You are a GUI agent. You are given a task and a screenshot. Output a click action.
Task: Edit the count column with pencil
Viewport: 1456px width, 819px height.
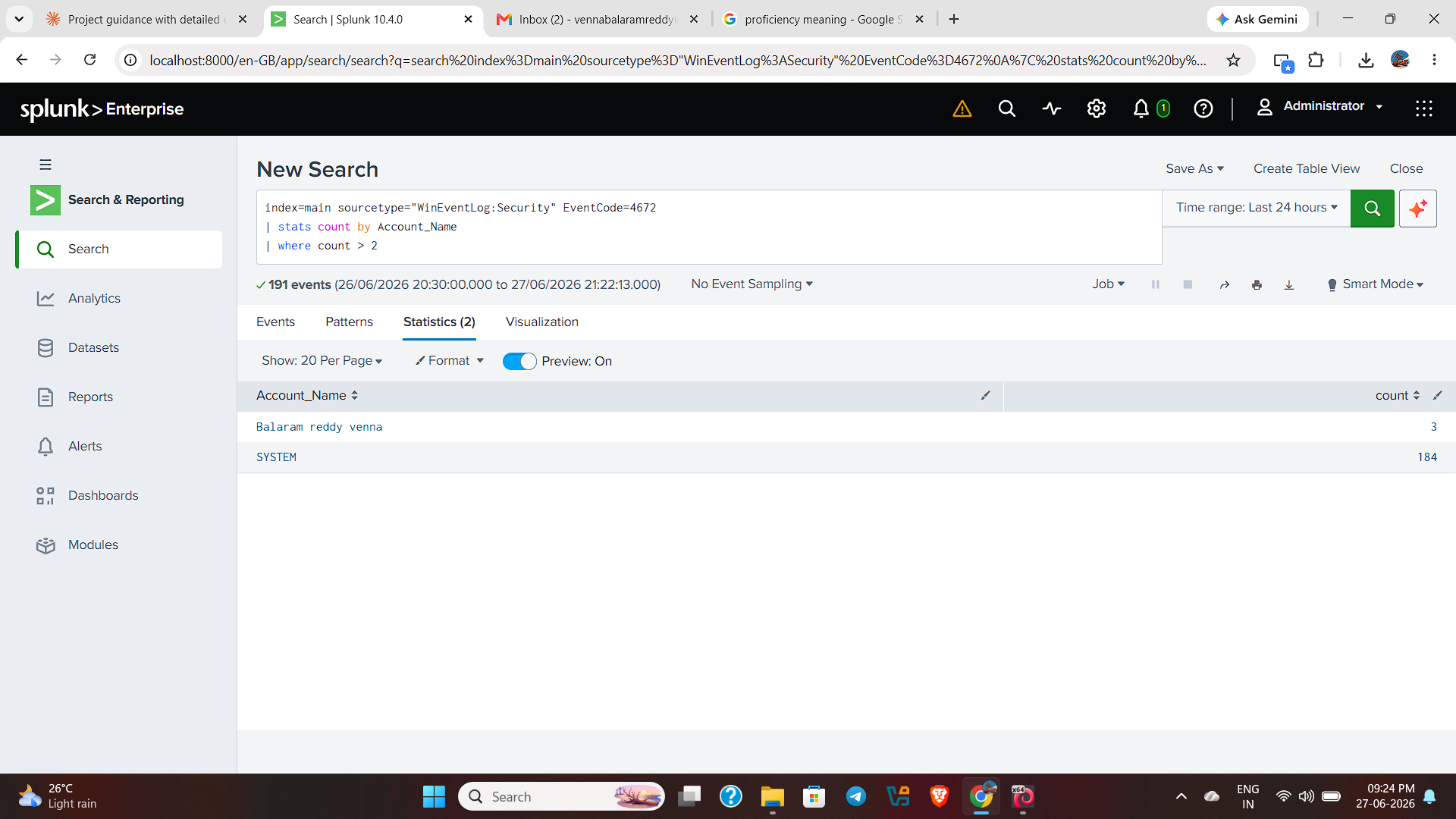pyautogui.click(x=1437, y=395)
